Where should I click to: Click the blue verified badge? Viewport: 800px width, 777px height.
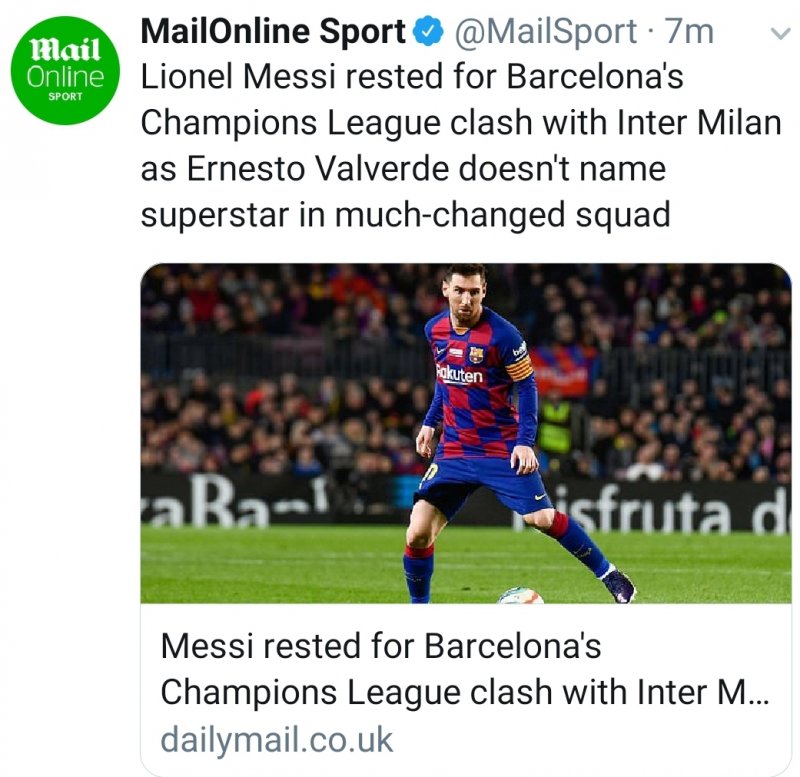tap(430, 32)
